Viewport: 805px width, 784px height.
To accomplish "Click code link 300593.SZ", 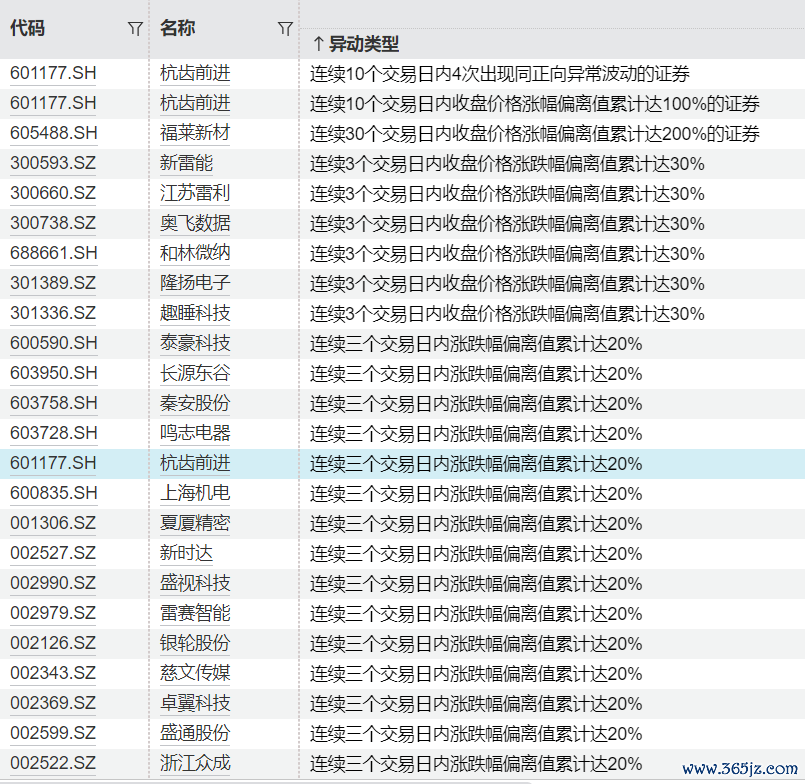I will (x=53, y=163).
